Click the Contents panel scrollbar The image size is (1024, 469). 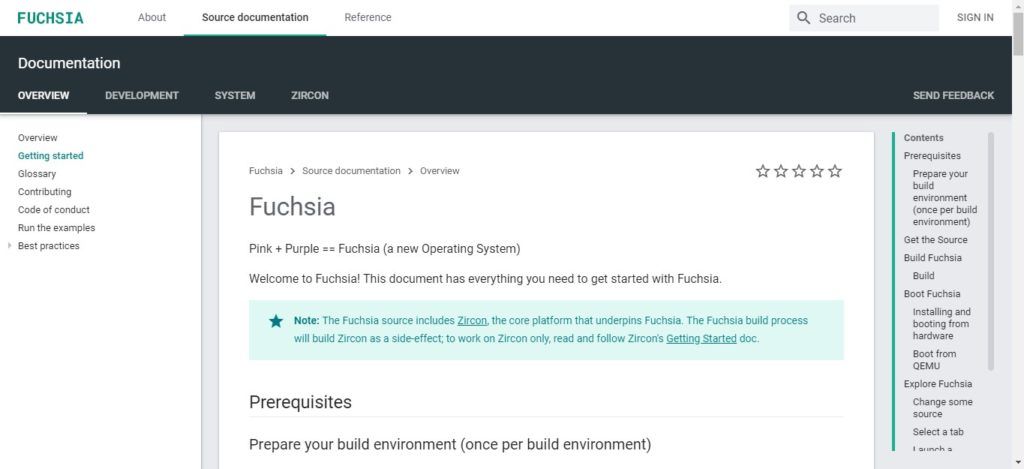click(x=991, y=251)
